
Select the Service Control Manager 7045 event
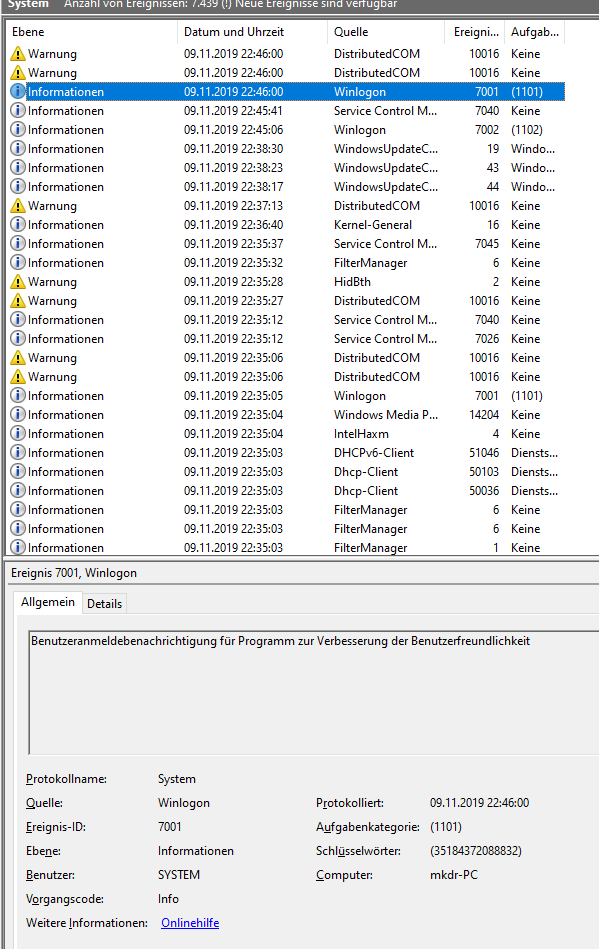[286, 244]
